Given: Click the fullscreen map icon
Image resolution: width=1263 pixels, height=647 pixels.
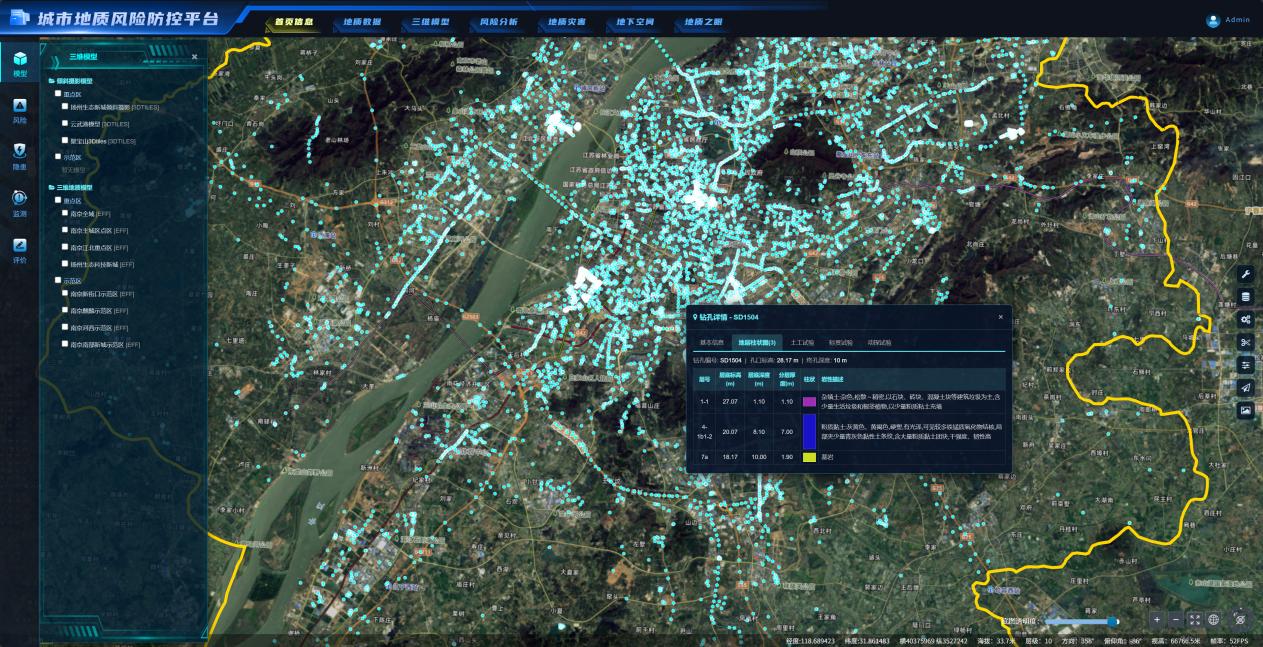Looking at the screenshot, I should (1195, 620).
